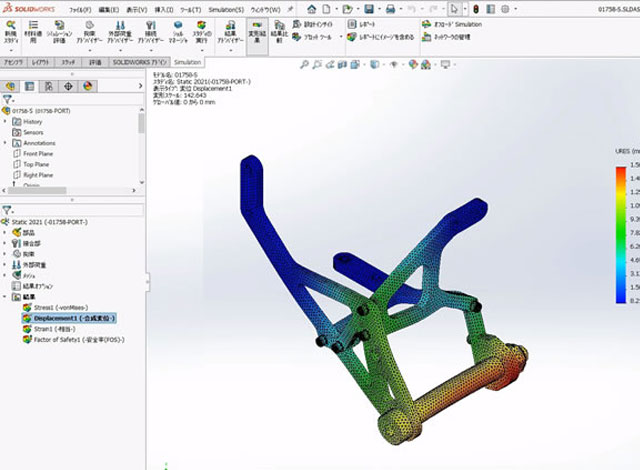Click Zoom to Fit magnifier icon
The image size is (640, 470).
coord(304,64)
